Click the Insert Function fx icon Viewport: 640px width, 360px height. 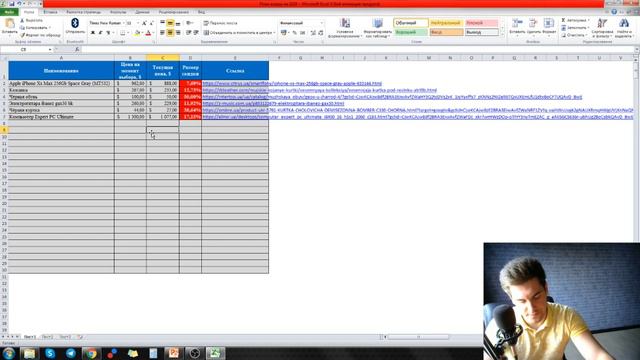point(77,49)
